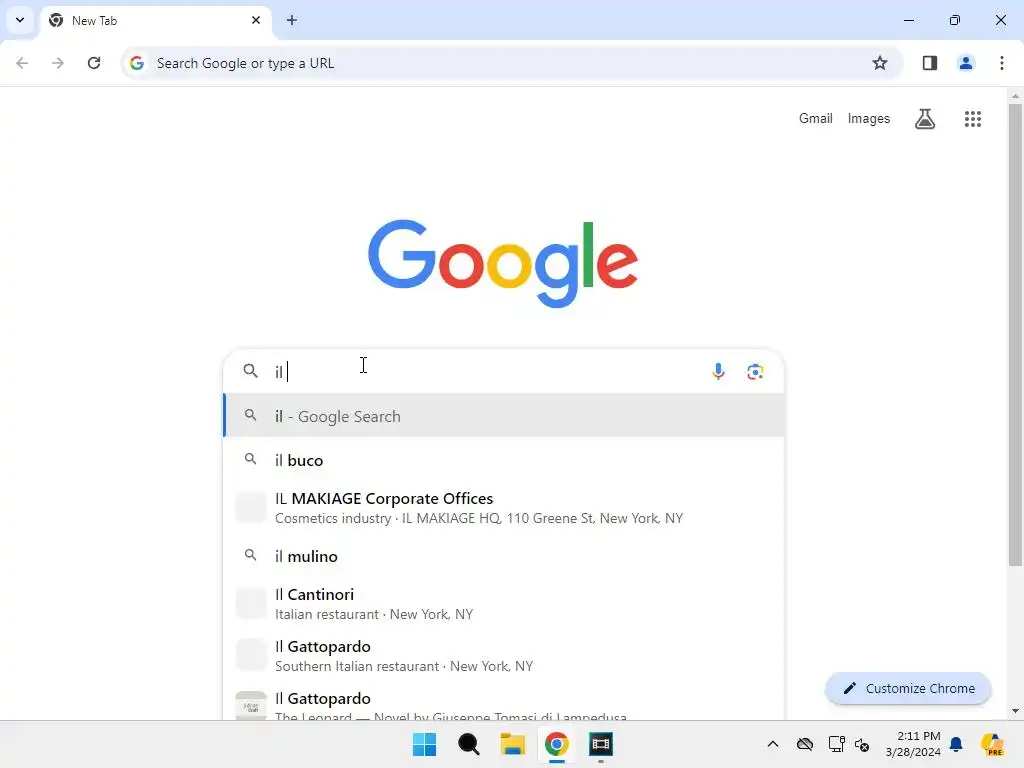Click the Copilot preview taskbar icon
The height and width of the screenshot is (768, 1024).
click(993, 744)
